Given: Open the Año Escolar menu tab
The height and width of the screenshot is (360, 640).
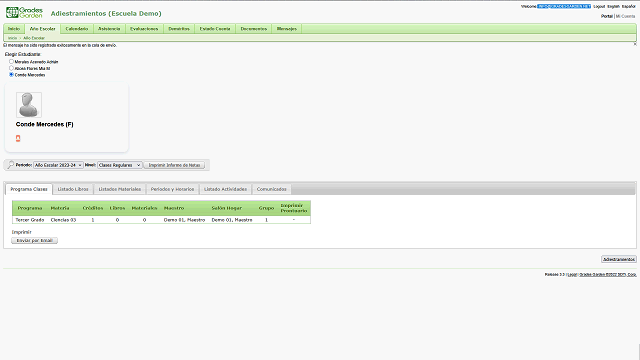Looking at the screenshot, I should (x=42, y=29).
